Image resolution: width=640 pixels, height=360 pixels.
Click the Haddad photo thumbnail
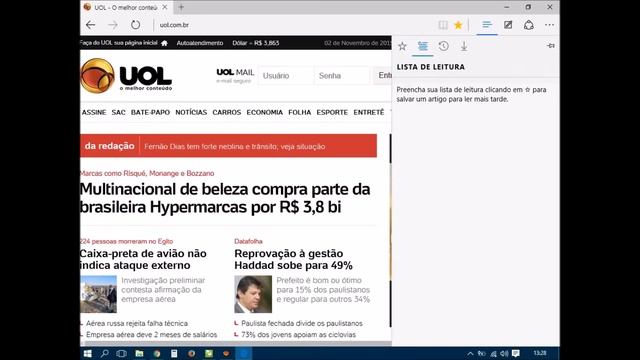pyautogui.click(x=253, y=294)
